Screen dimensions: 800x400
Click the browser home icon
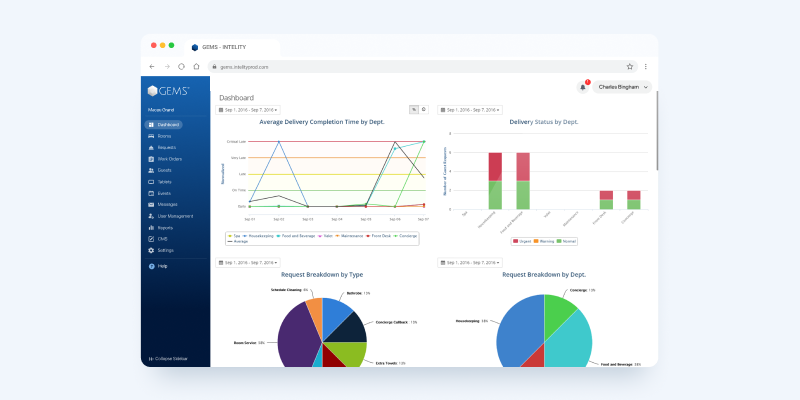click(x=196, y=67)
